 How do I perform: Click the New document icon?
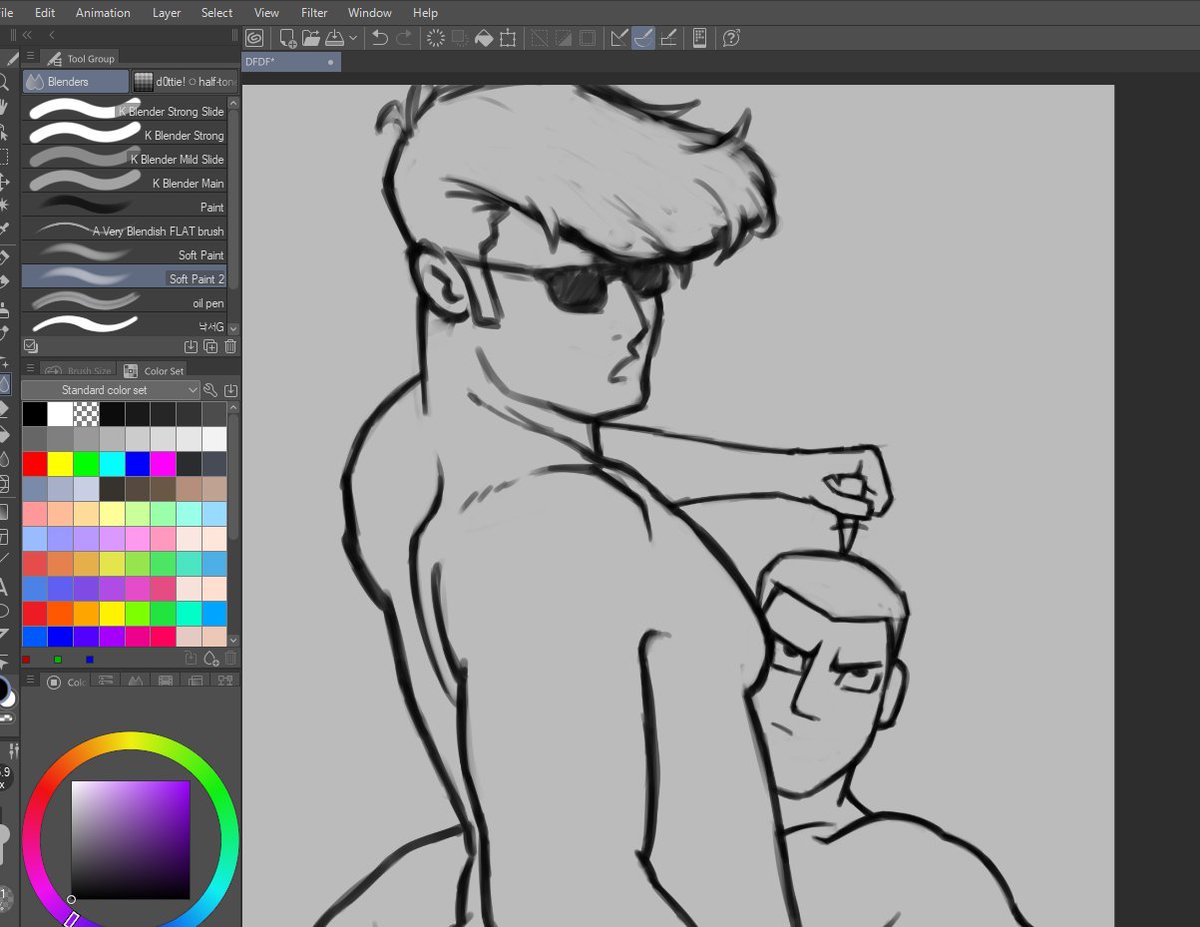[288, 38]
